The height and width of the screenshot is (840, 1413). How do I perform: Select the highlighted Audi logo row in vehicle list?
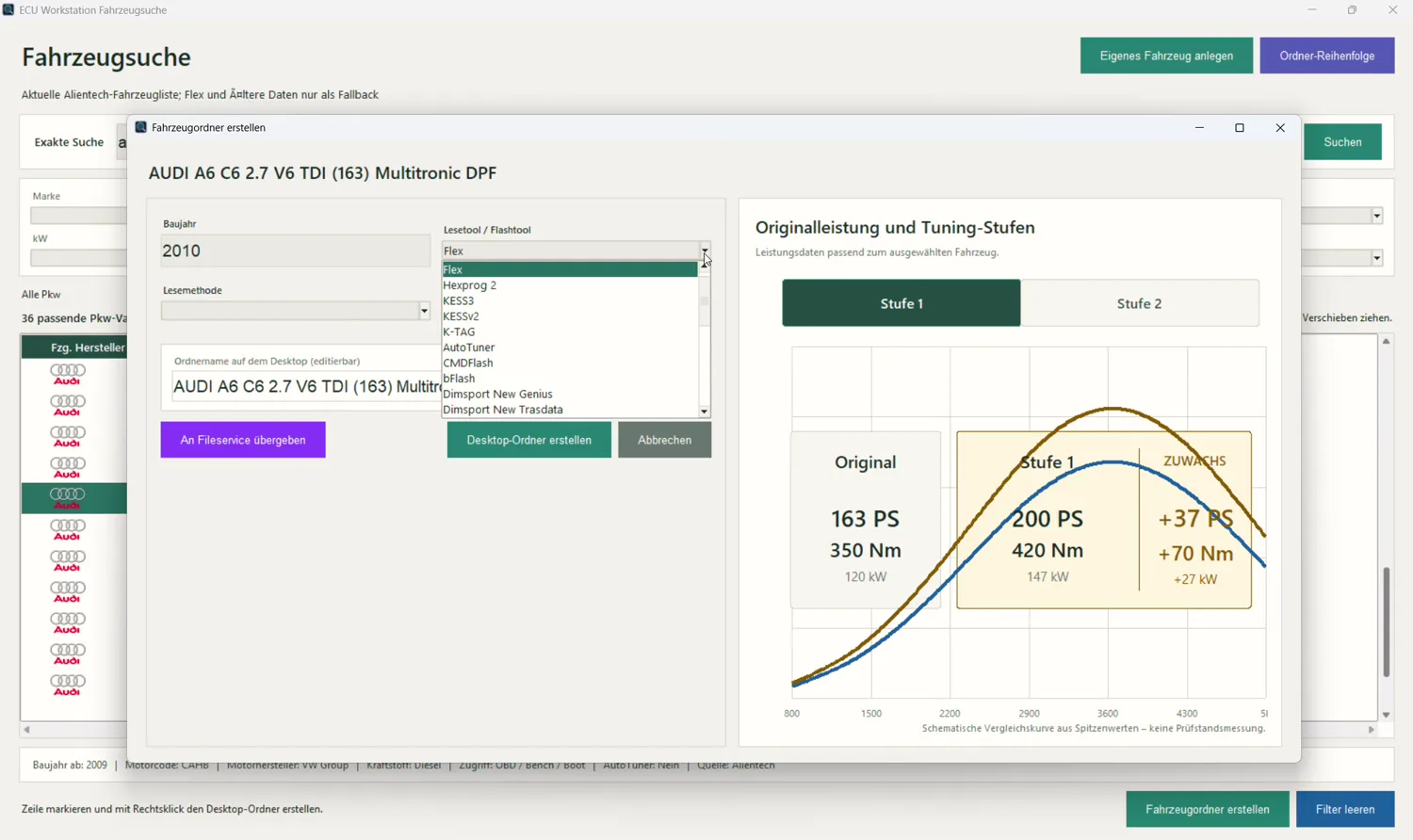73,498
